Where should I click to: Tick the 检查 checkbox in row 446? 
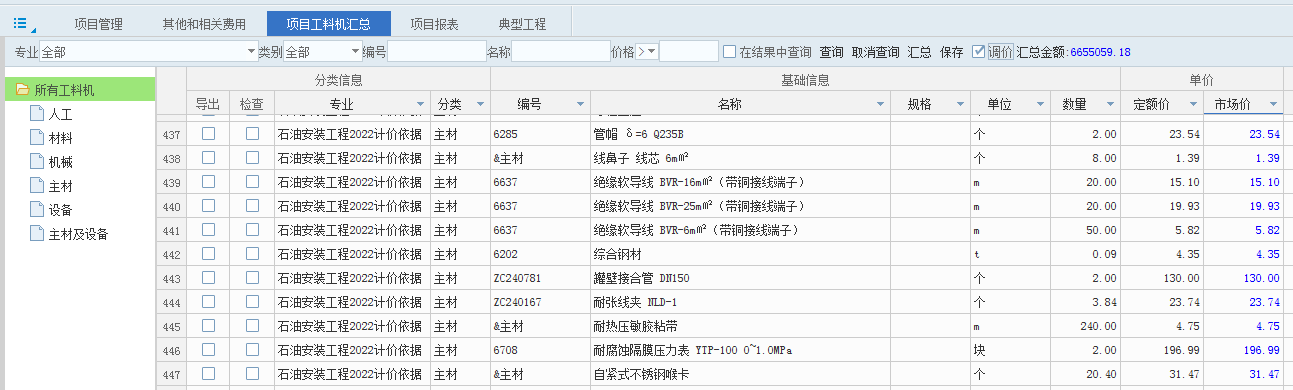point(252,349)
